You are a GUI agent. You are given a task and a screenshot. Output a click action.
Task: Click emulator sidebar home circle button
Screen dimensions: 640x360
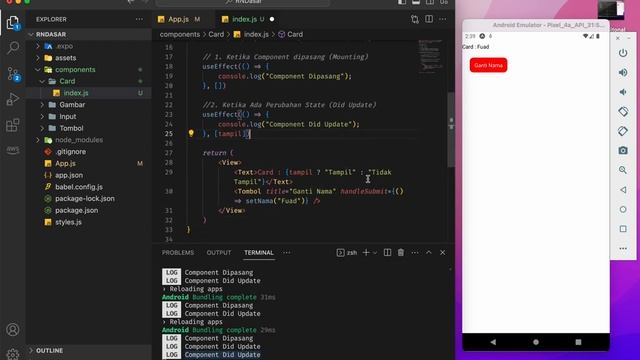pyautogui.click(x=623, y=209)
